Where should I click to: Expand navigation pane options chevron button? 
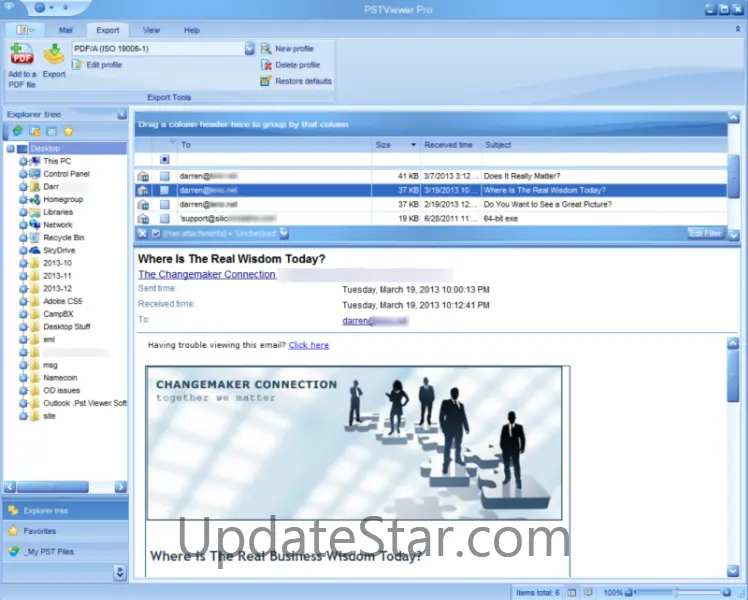click(x=120, y=572)
